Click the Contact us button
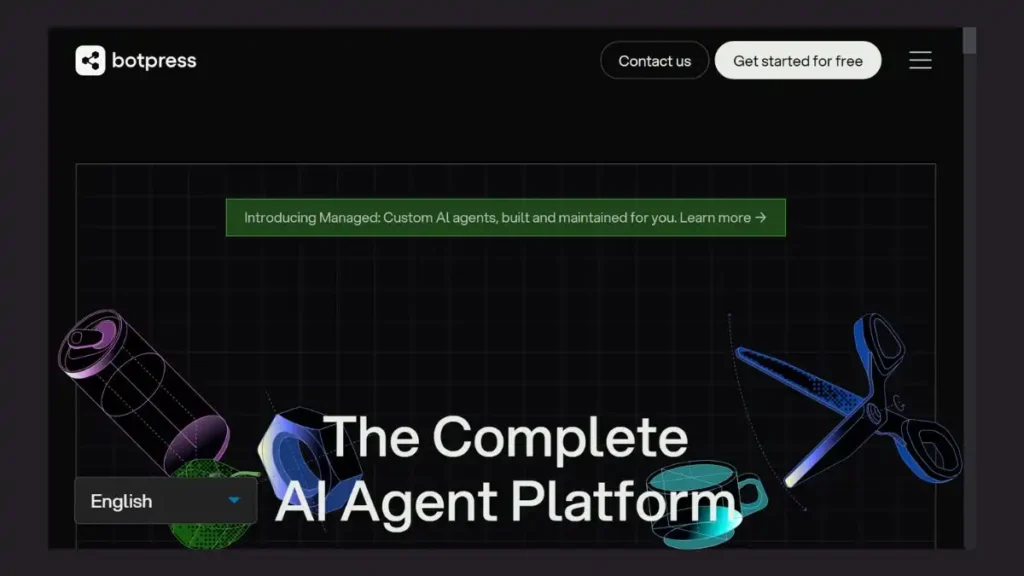Screen dimensions: 1024x576 tap(654, 60)
